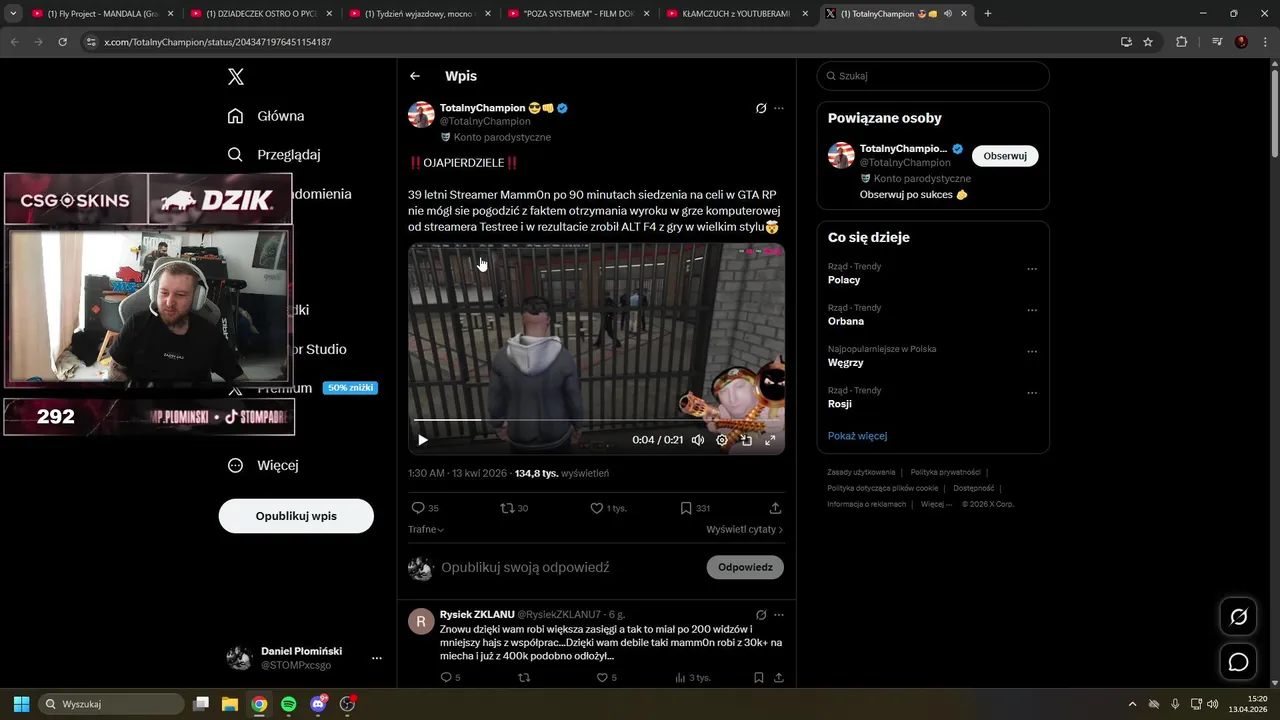Open the Rysiek ZKLANU profile name

[x=477, y=614]
